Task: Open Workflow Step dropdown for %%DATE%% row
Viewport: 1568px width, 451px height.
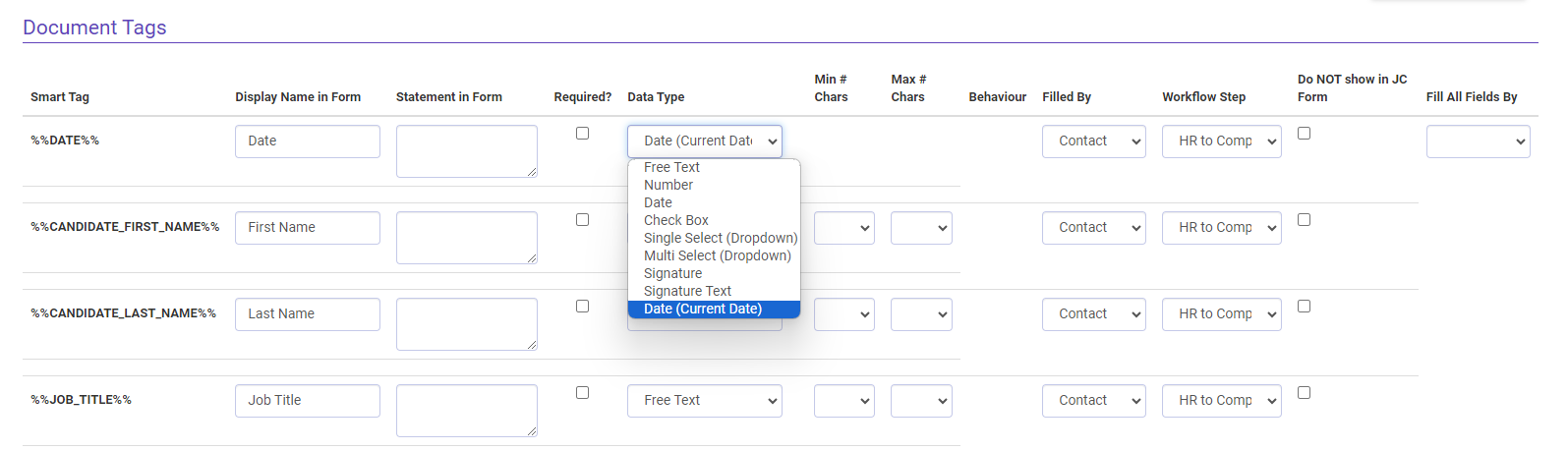Action: [x=1222, y=141]
